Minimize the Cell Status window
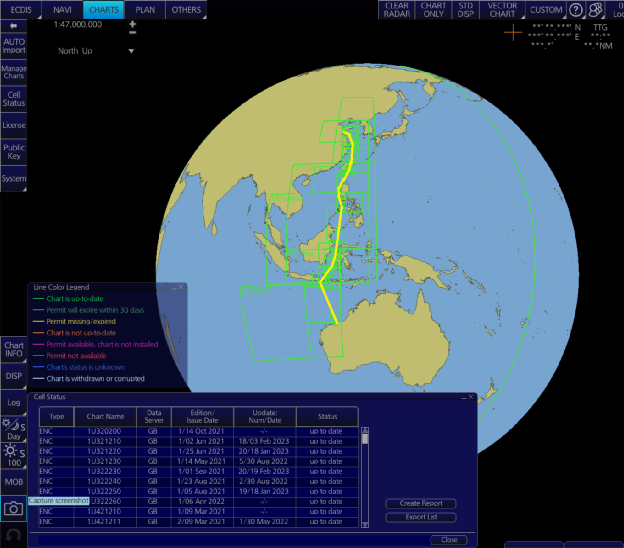This screenshot has height=548, width=624. (x=464, y=397)
